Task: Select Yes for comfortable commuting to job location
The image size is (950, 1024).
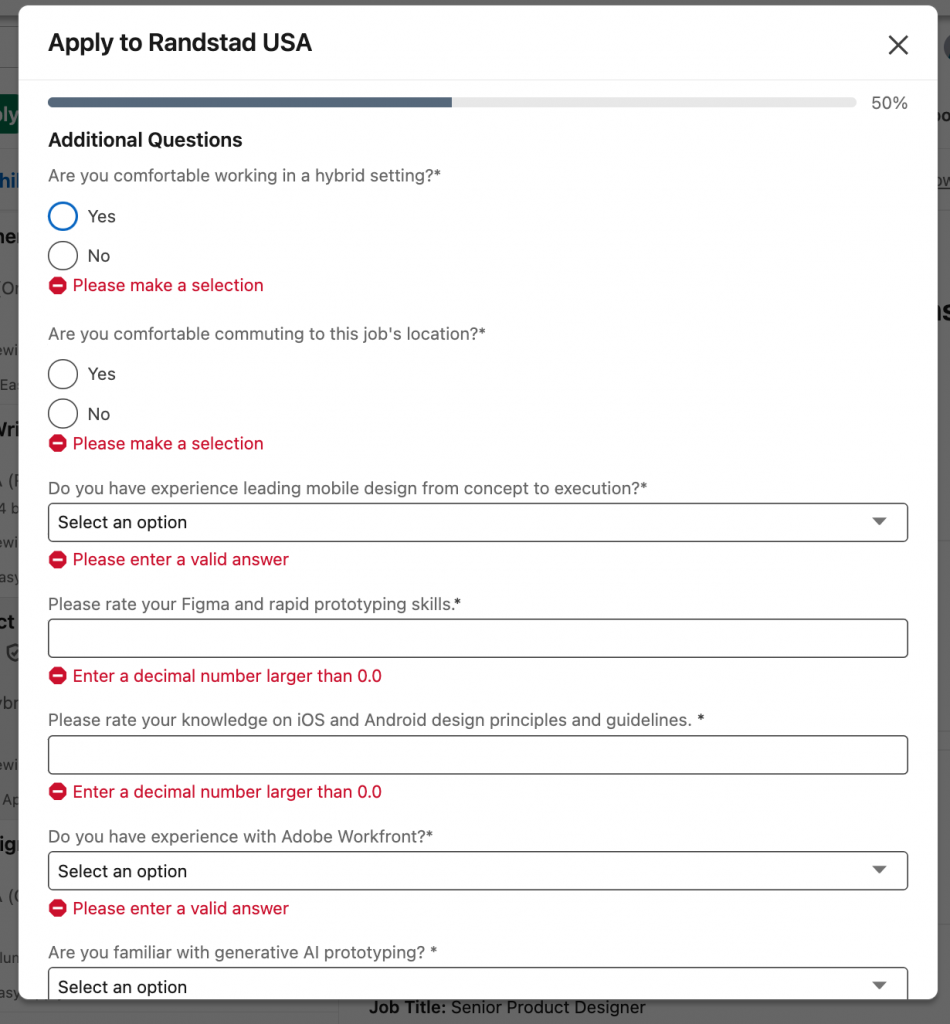Action: pos(62,374)
